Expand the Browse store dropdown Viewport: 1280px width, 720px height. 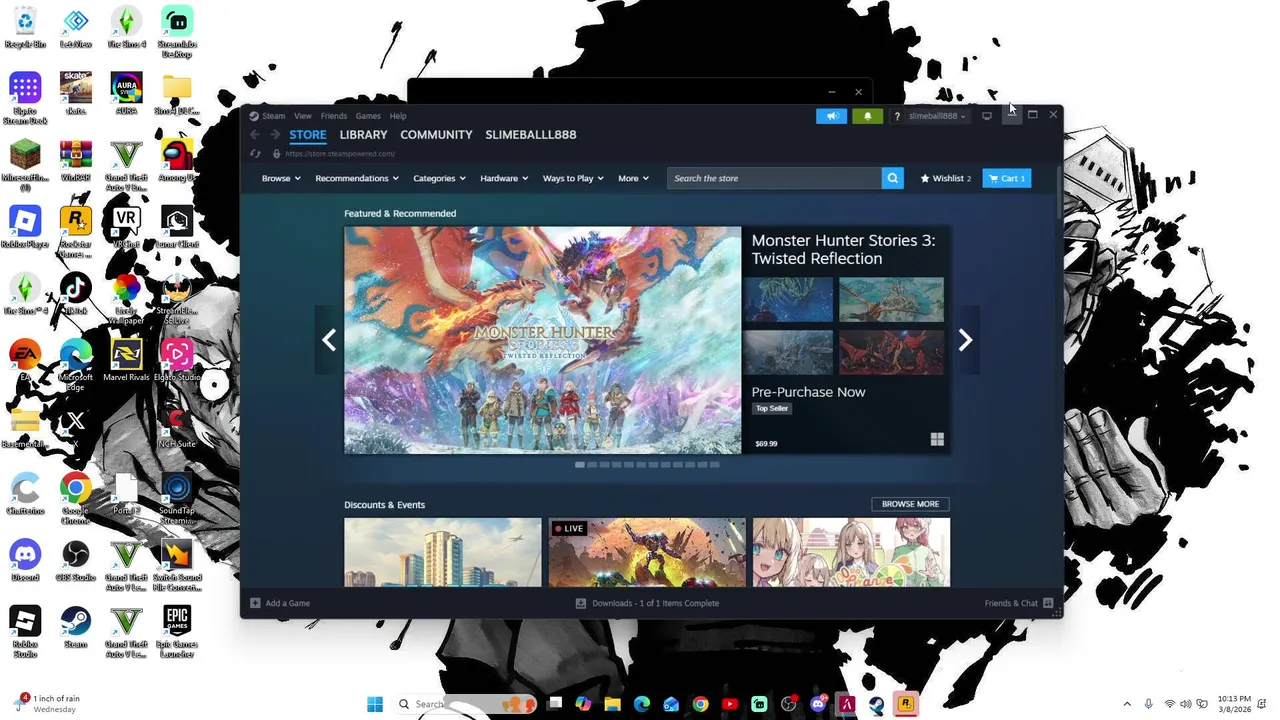point(281,178)
